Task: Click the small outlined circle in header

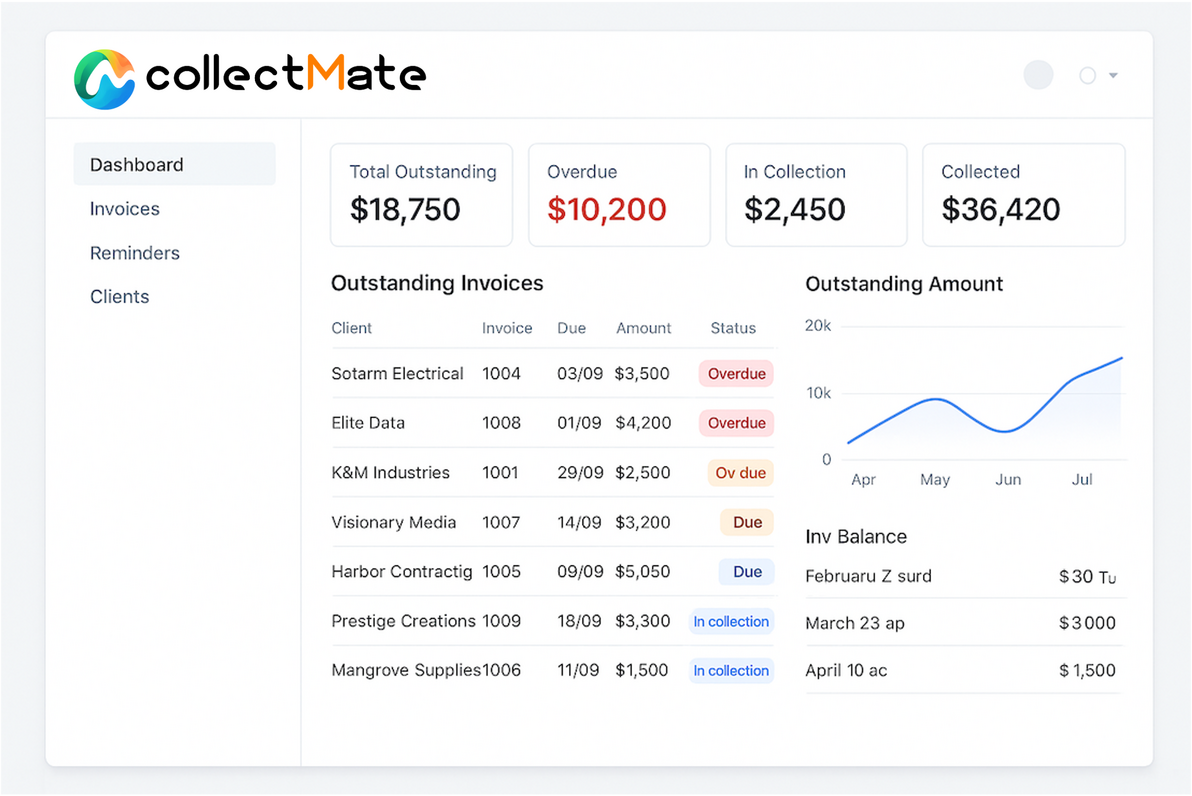Action: pyautogui.click(x=1087, y=75)
